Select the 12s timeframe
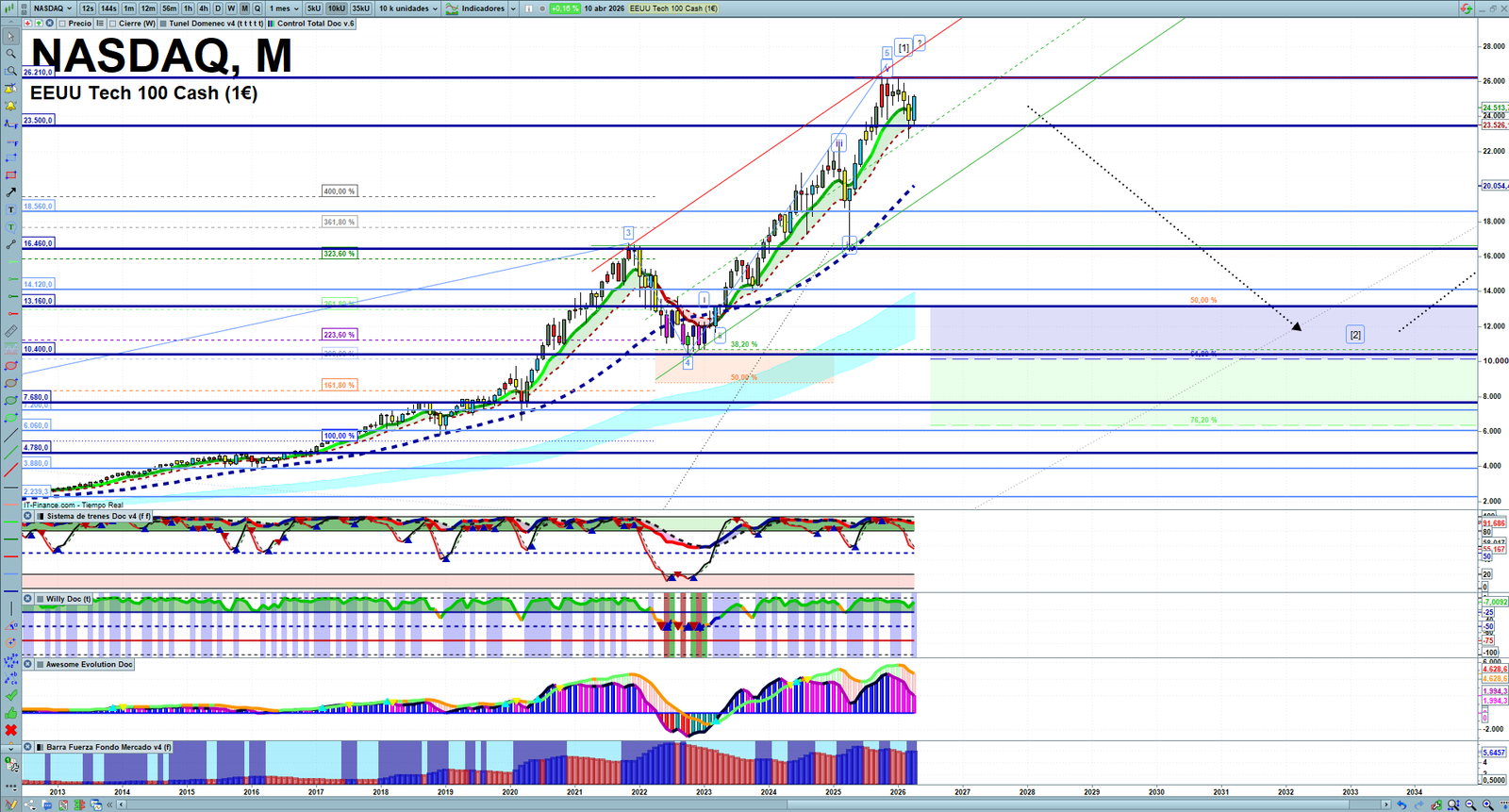 (x=88, y=8)
